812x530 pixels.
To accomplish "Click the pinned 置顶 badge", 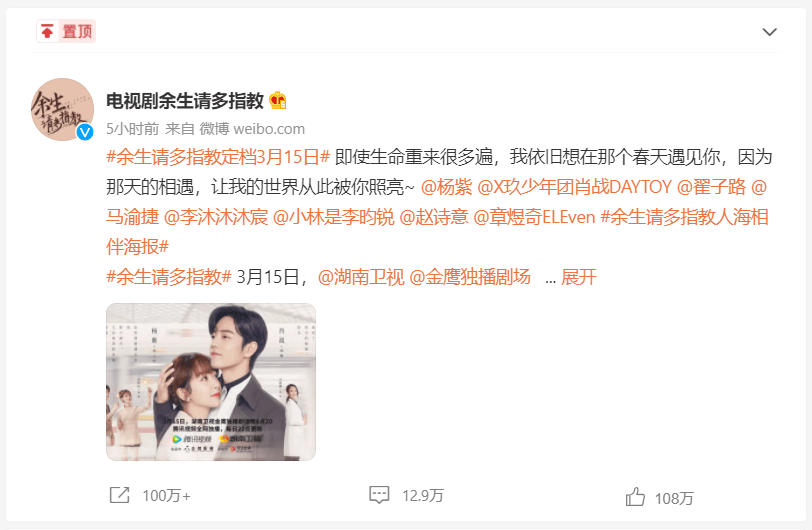I will pyautogui.click(x=66, y=32).
